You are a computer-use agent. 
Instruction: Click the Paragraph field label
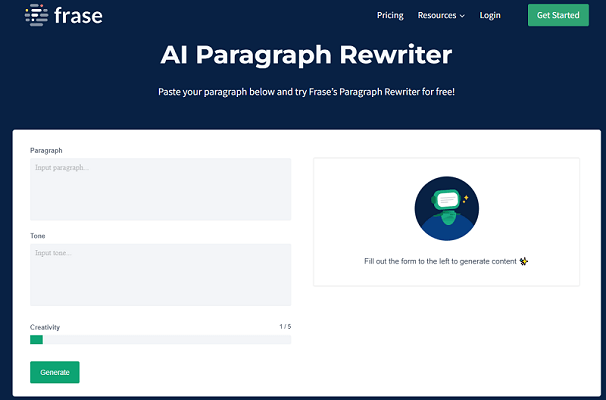[46, 150]
